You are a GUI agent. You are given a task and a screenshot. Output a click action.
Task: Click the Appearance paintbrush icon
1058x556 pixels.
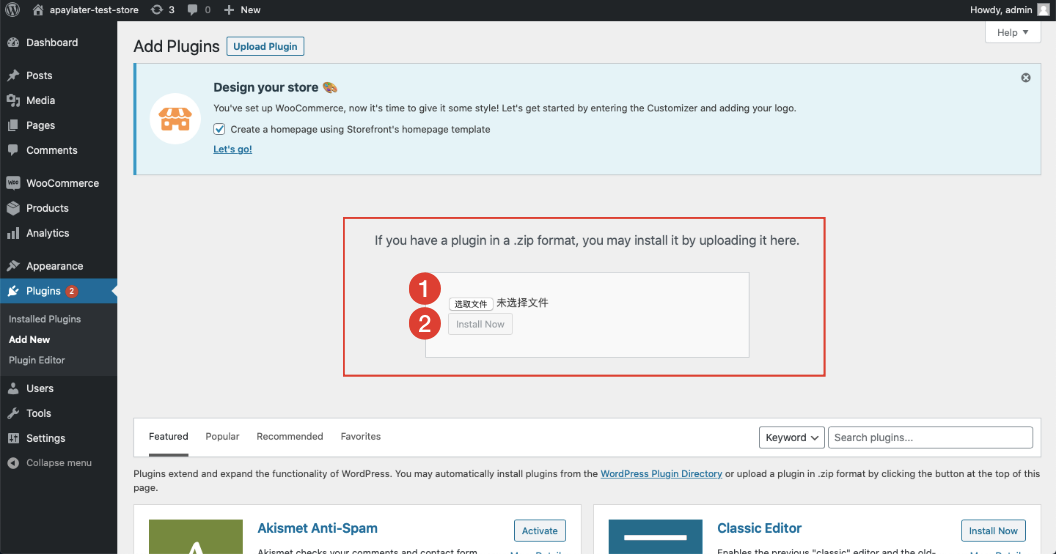13,266
